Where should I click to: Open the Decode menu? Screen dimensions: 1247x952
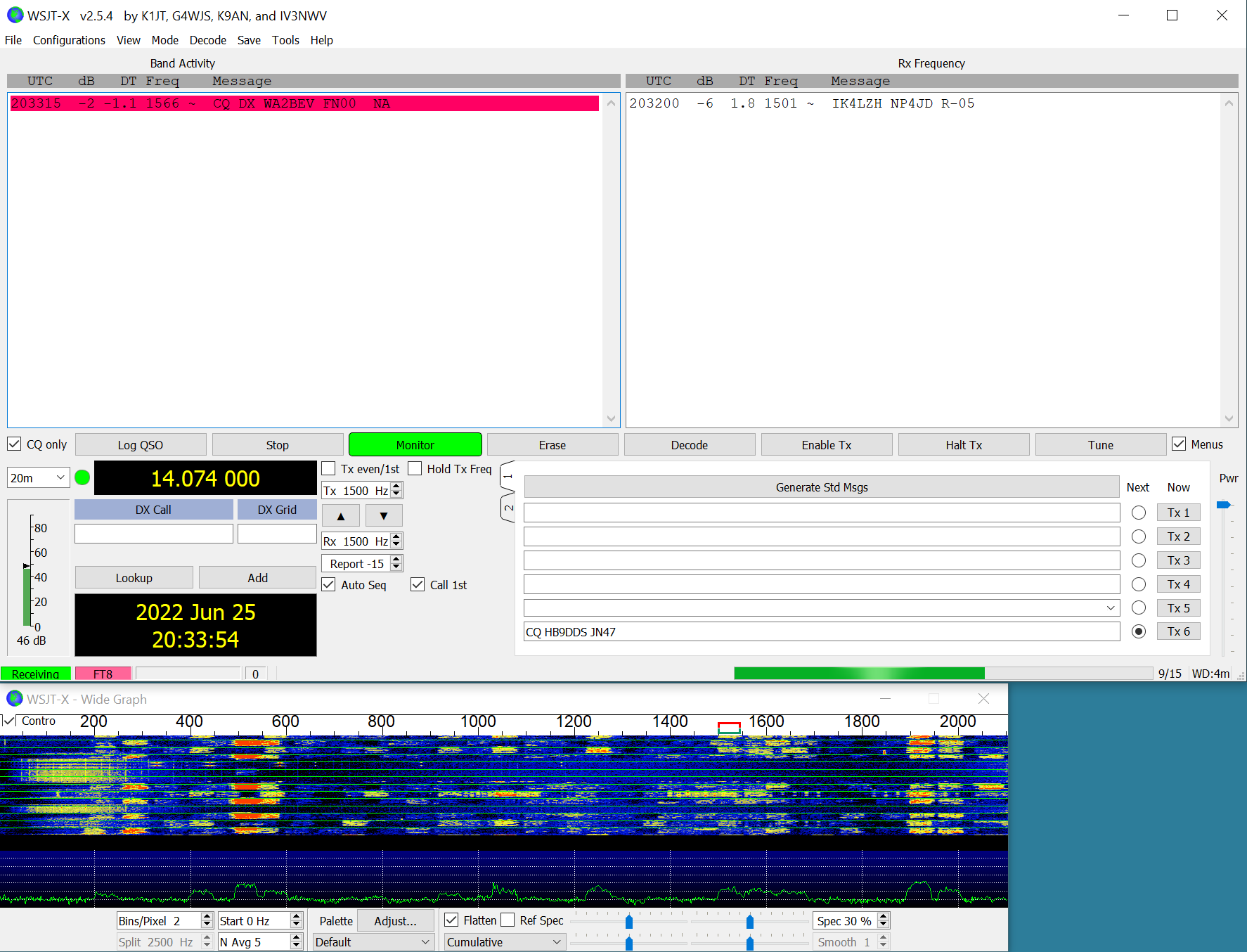(x=208, y=40)
